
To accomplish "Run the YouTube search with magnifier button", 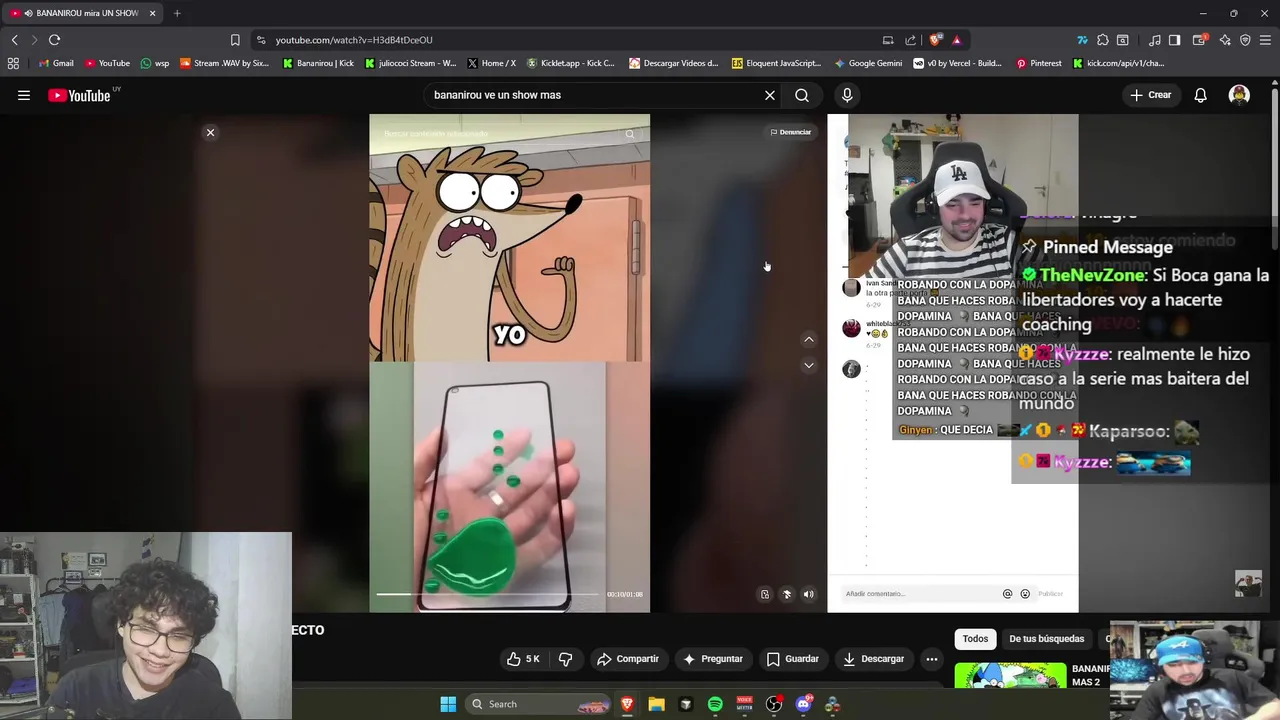I will point(802,95).
